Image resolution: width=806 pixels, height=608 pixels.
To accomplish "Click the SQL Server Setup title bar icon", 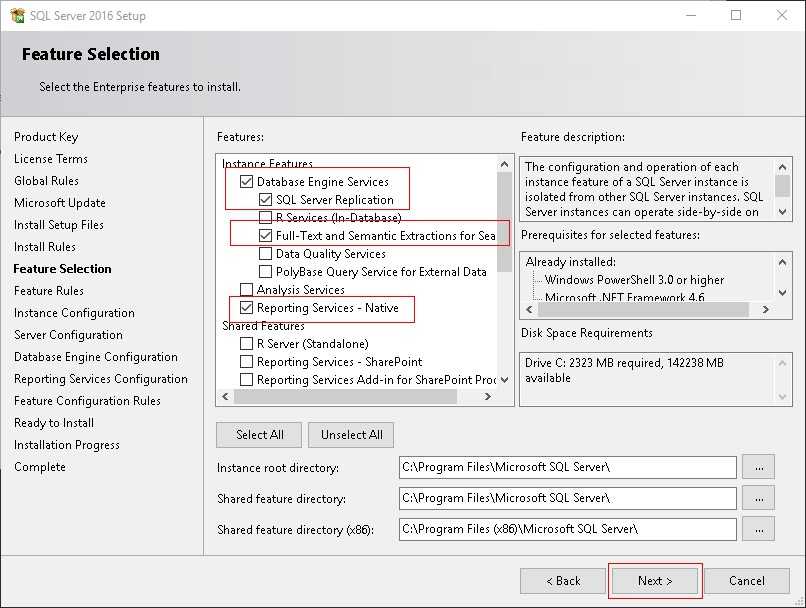I will [x=17, y=15].
